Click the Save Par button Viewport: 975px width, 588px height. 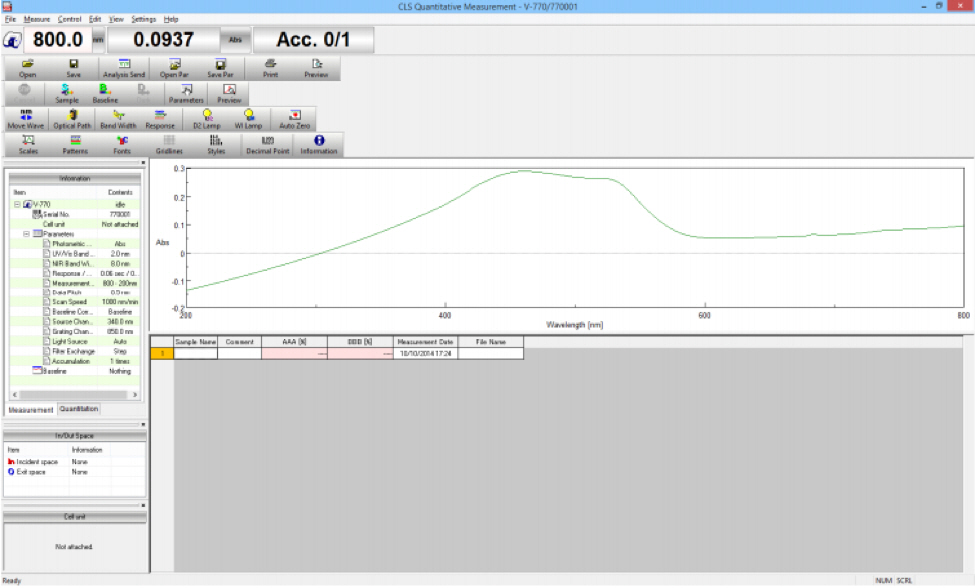point(220,68)
